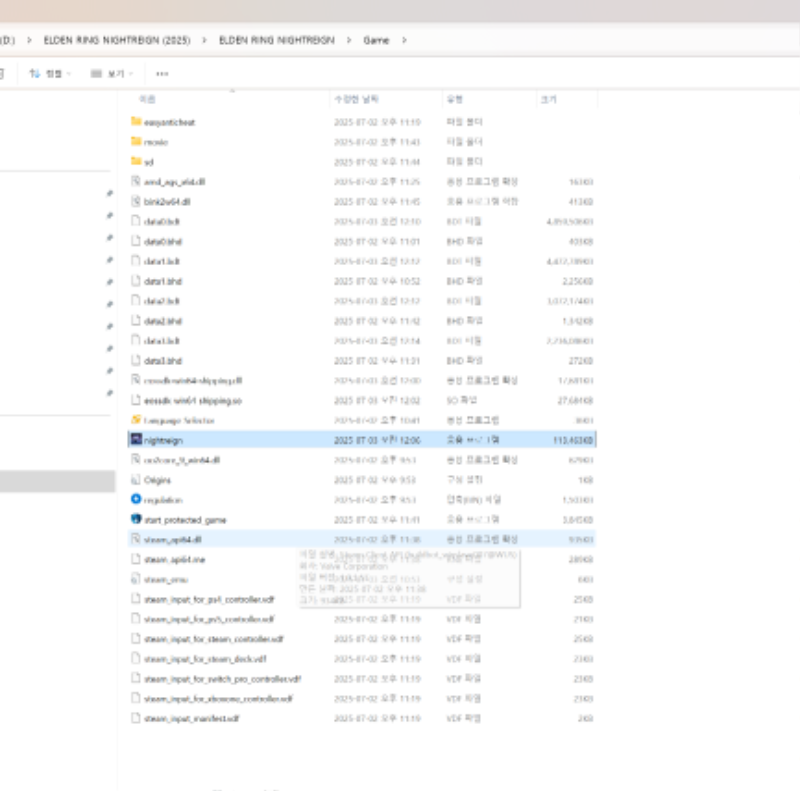800x791 pixels.
Task: Select the data3.bdt file name
Action: 162,341
